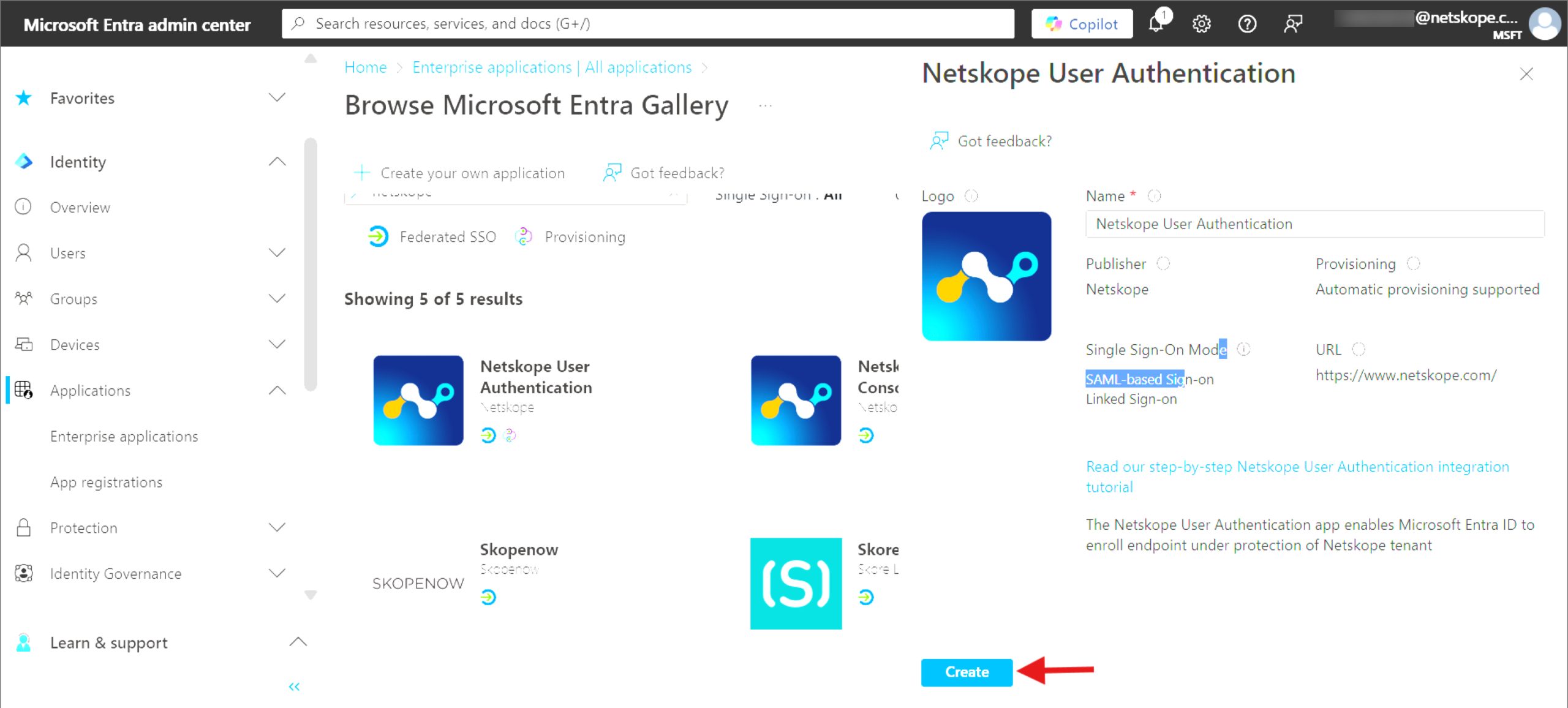Click Create for Netskope User Authentication
The height and width of the screenshot is (708, 1568).
coord(966,672)
